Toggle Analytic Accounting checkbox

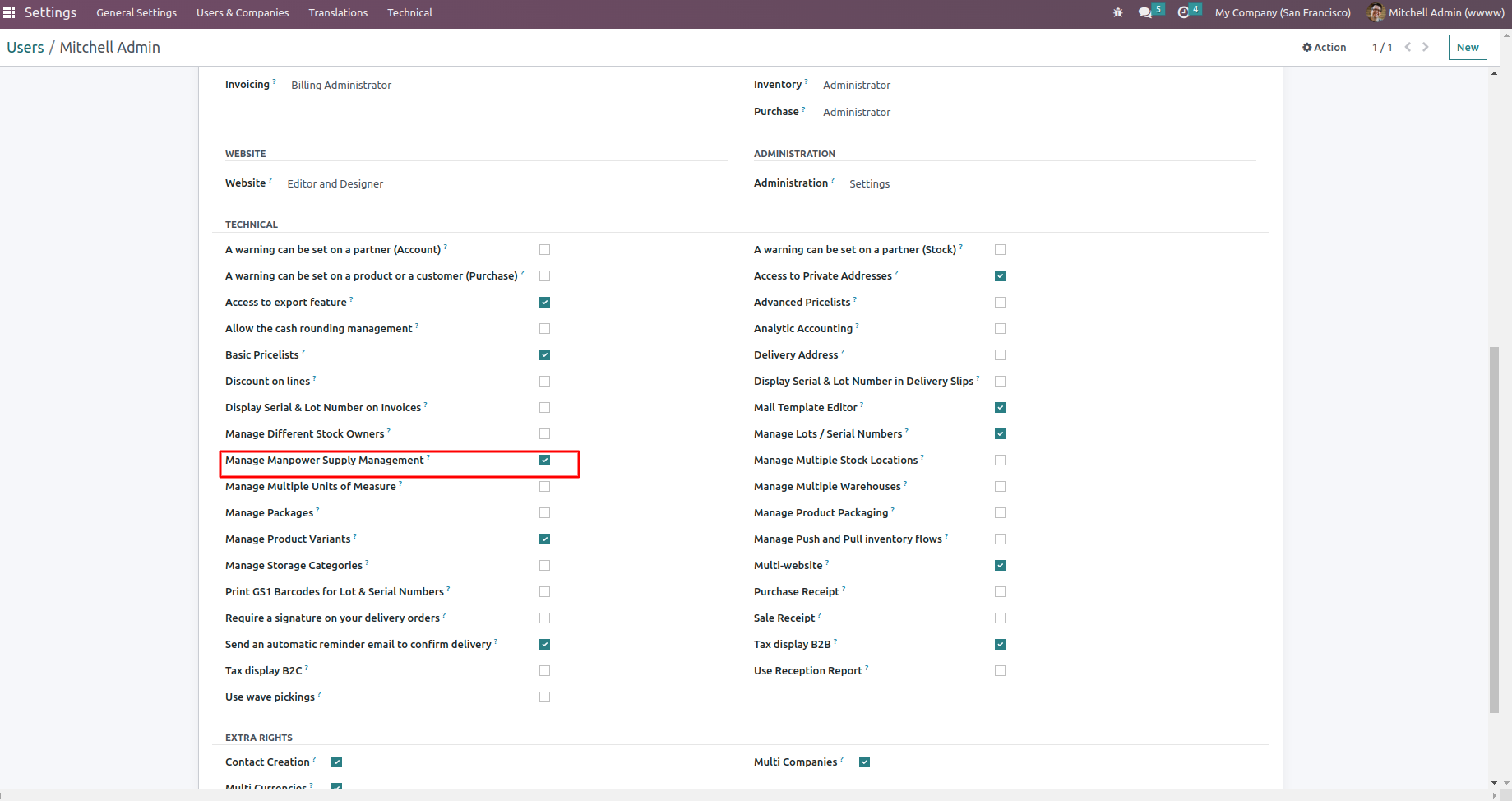click(x=1000, y=329)
